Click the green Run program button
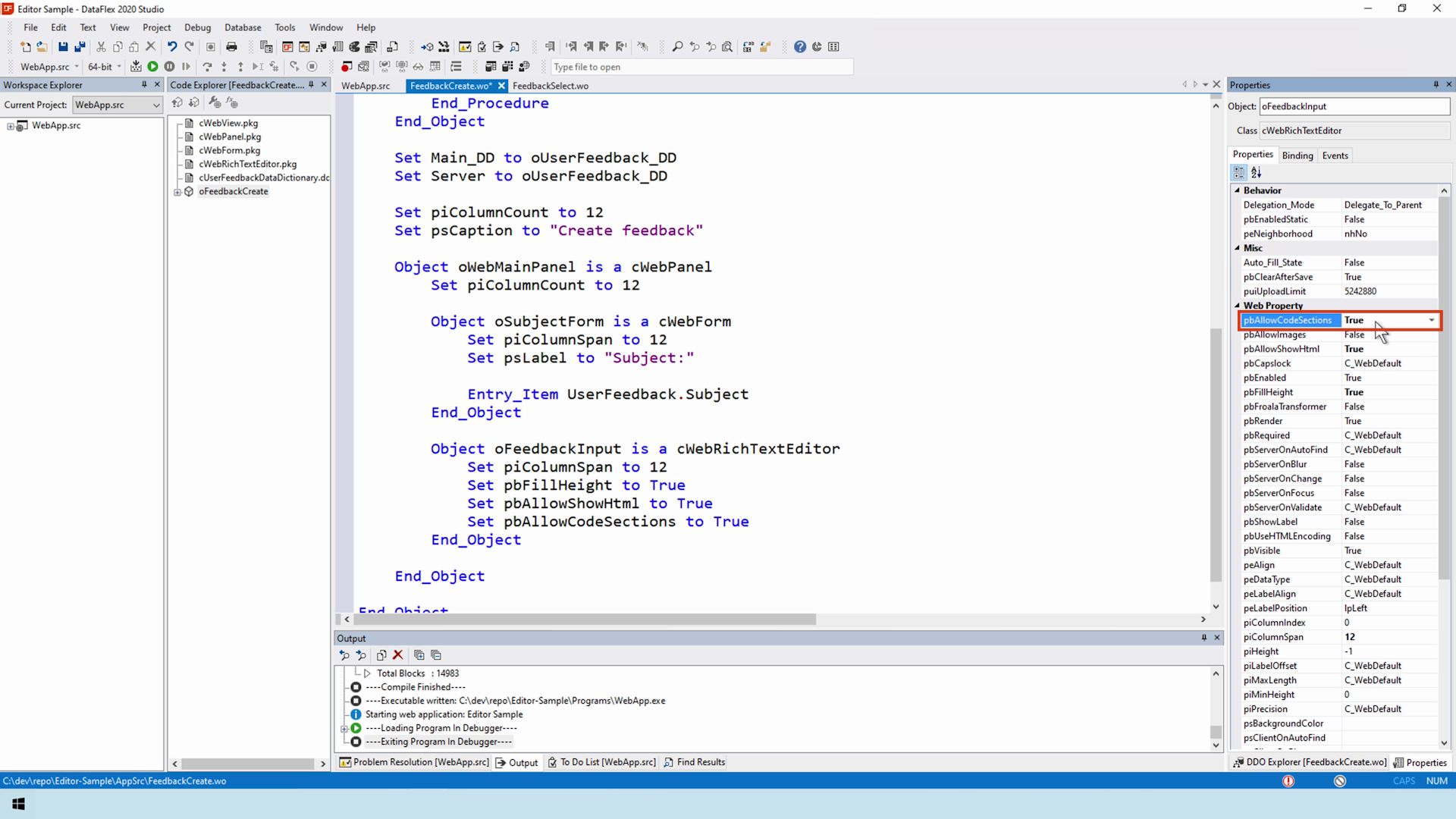Image resolution: width=1456 pixels, height=819 pixels. pos(152,67)
